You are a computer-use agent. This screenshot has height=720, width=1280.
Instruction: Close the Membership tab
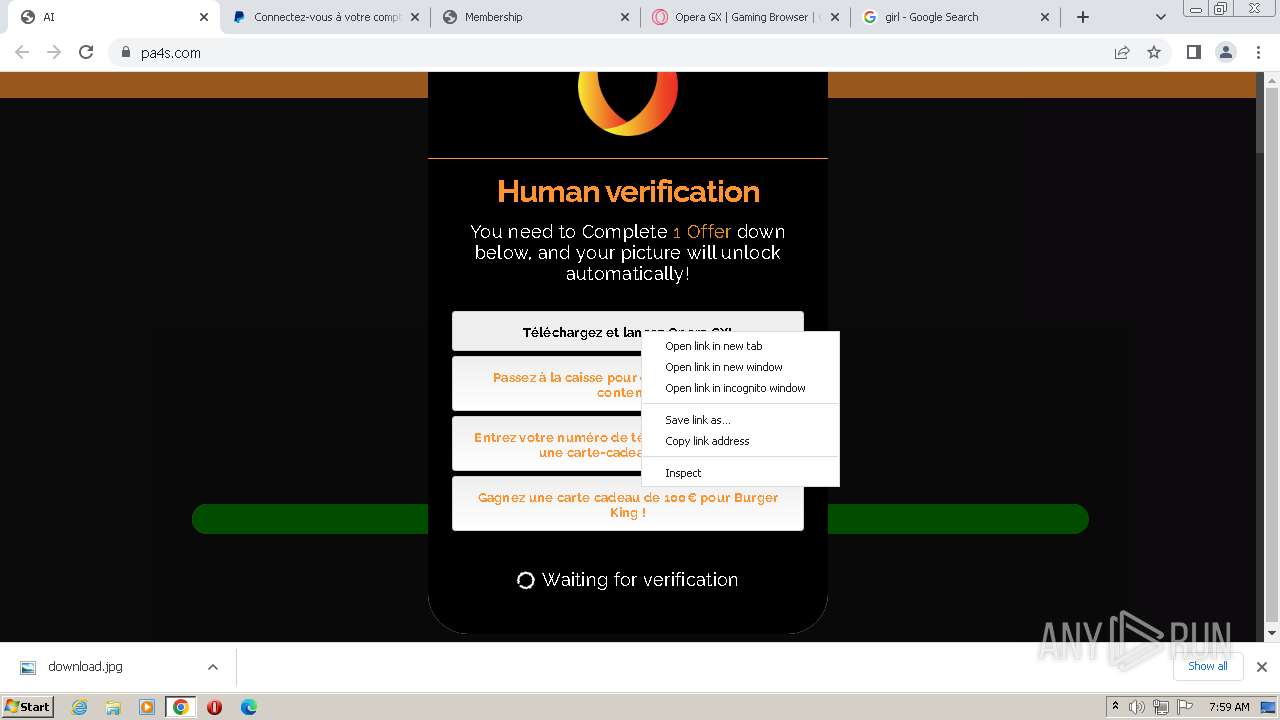pos(625,17)
